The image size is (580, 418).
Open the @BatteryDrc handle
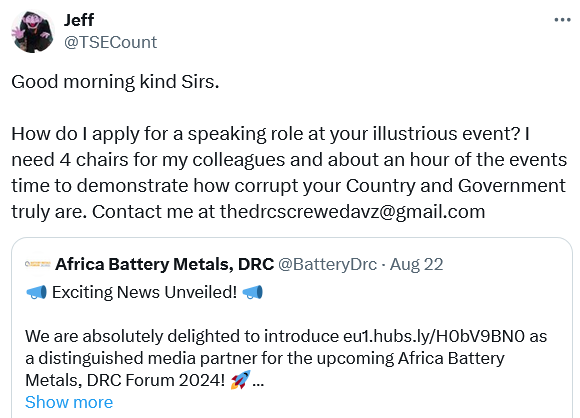click(x=327, y=264)
